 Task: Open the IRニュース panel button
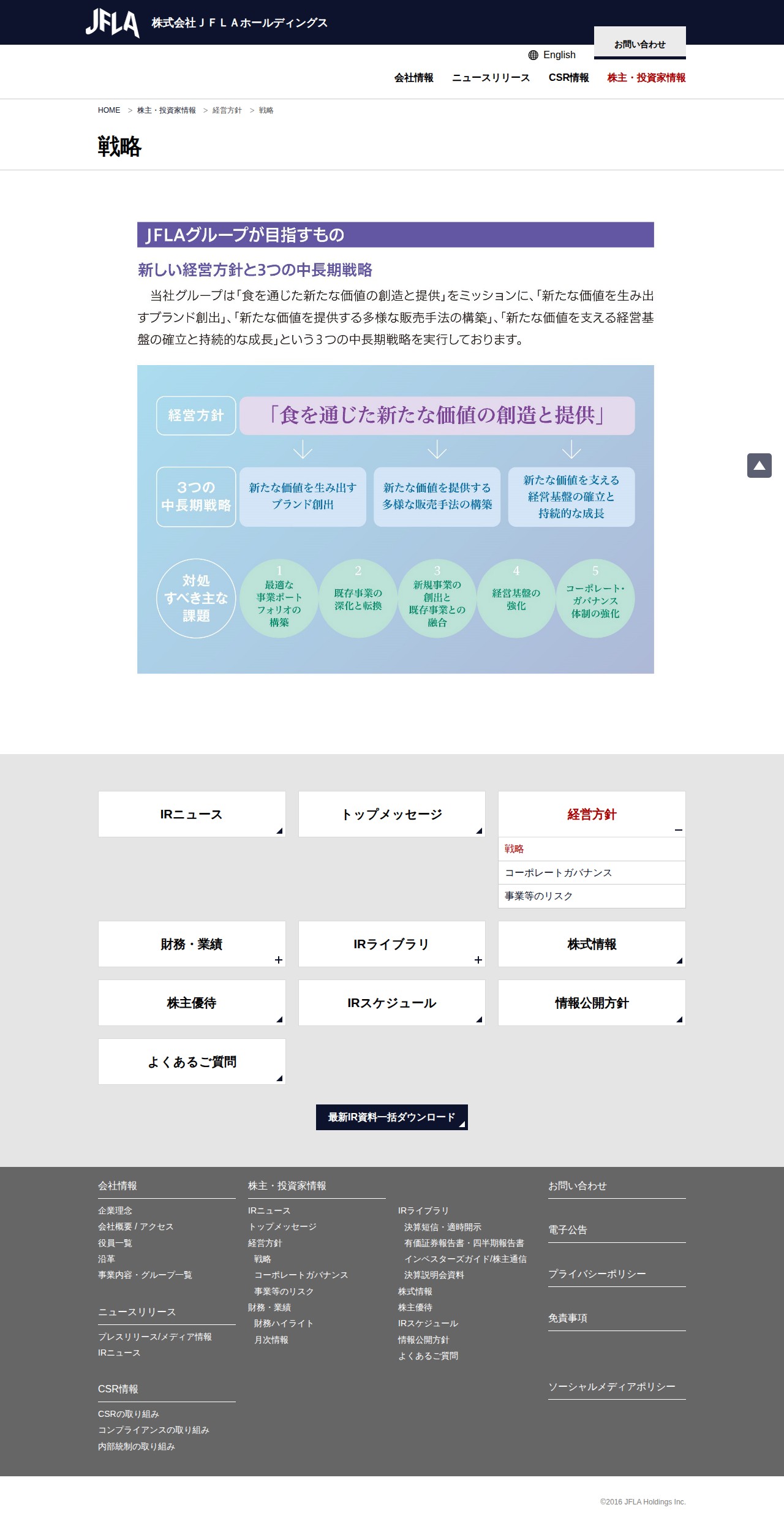coord(192,814)
